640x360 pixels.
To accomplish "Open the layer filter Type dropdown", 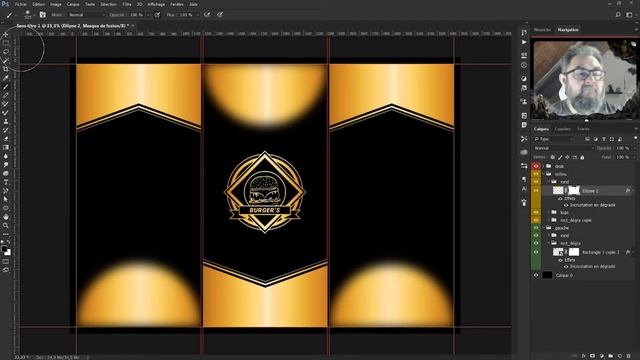I will (x=553, y=139).
